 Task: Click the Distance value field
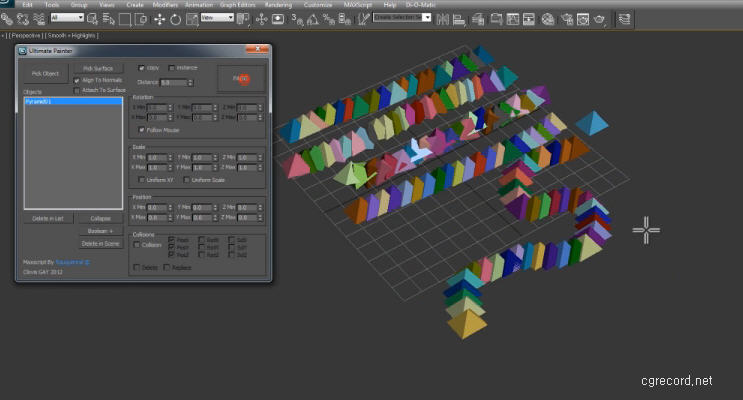tap(173, 82)
